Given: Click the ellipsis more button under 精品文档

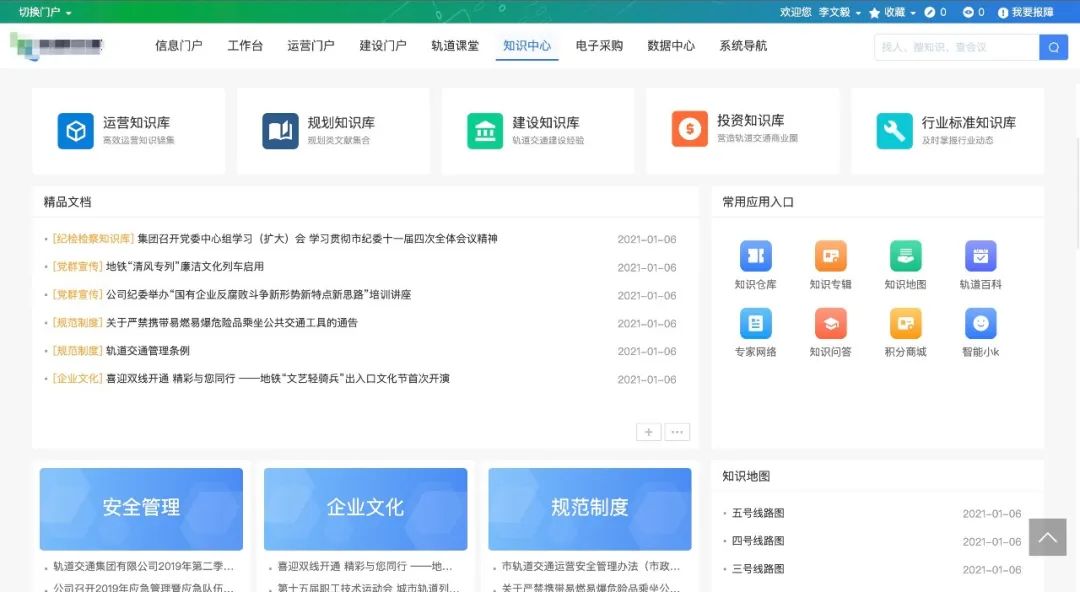Looking at the screenshot, I should pos(677,432).
